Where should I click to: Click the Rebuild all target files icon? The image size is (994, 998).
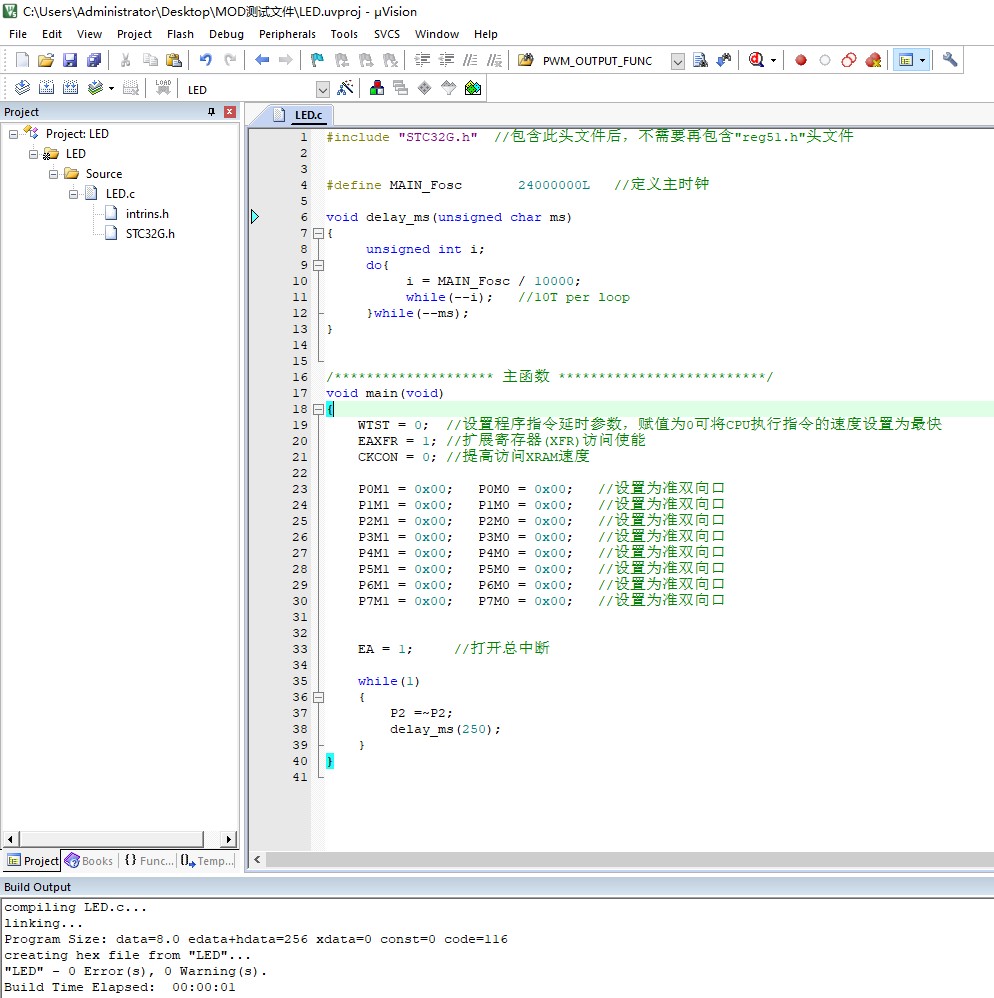tap(70, 88)
